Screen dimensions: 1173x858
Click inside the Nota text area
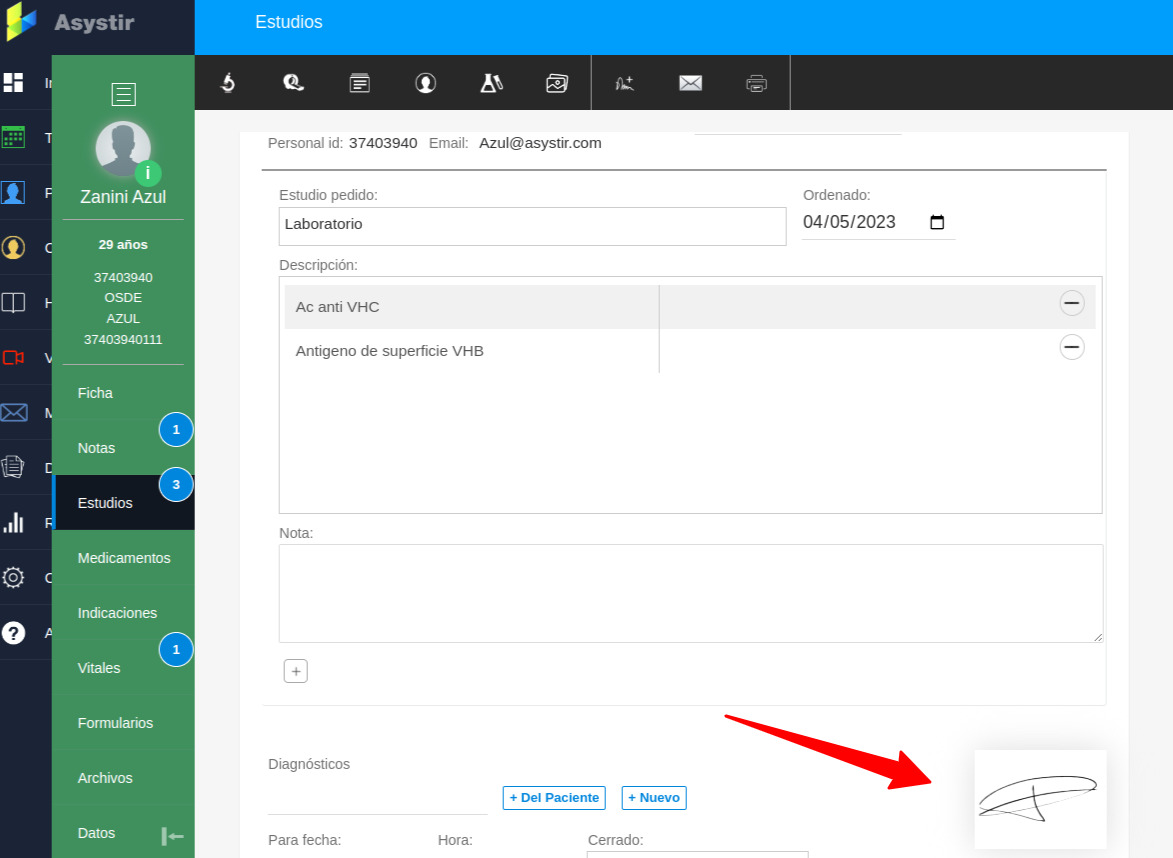pos(690,593)
